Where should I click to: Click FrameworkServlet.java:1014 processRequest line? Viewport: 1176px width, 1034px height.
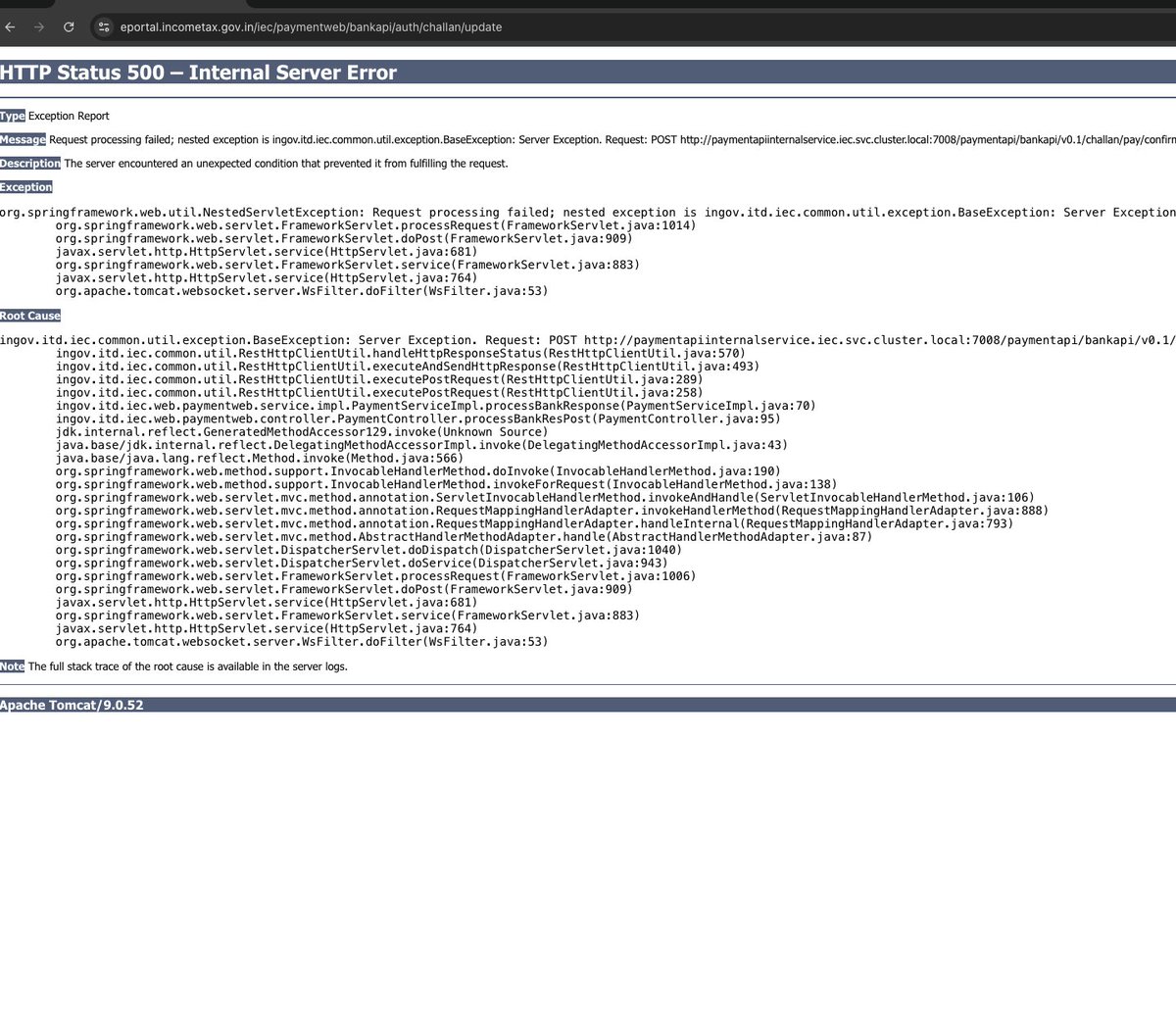coord(376,225)
